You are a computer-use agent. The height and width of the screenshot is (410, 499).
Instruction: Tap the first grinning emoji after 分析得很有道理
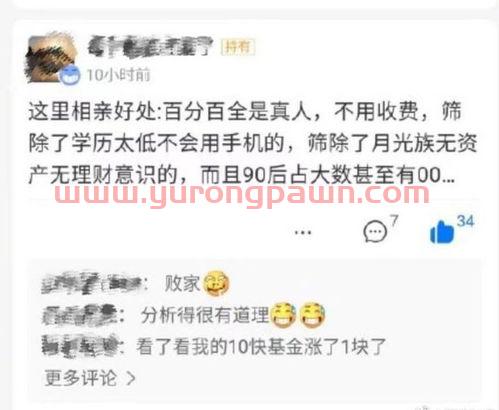tap(283, 315)
